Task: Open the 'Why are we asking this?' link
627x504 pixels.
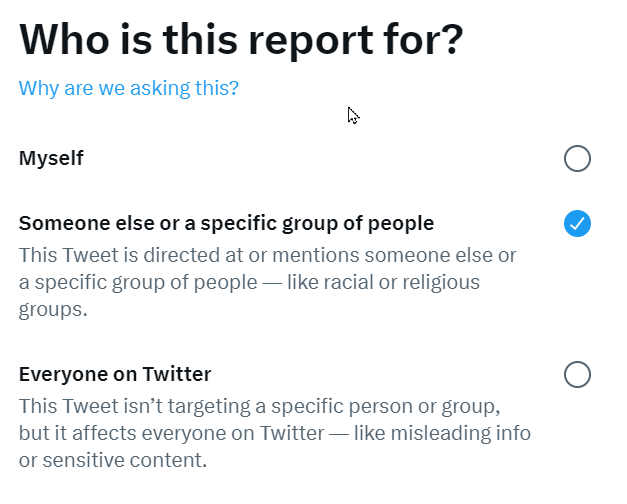Action: (128, 88)
